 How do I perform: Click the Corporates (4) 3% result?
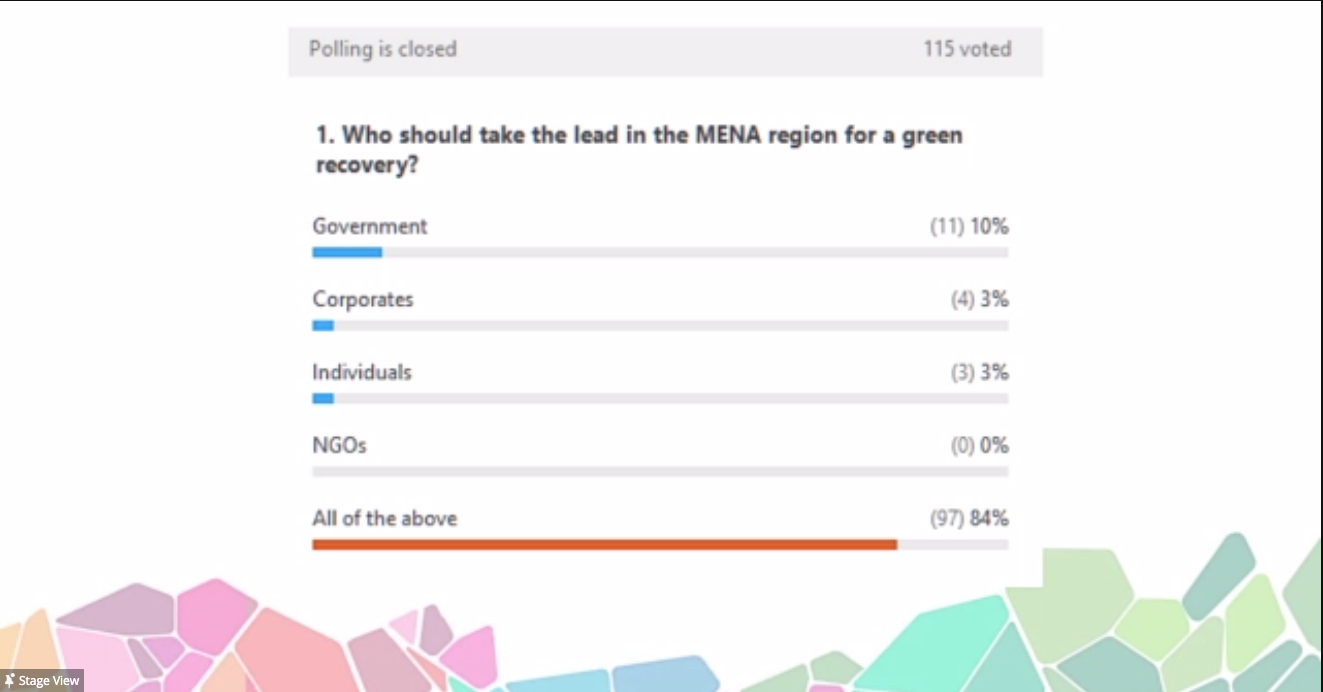(979, 299)
